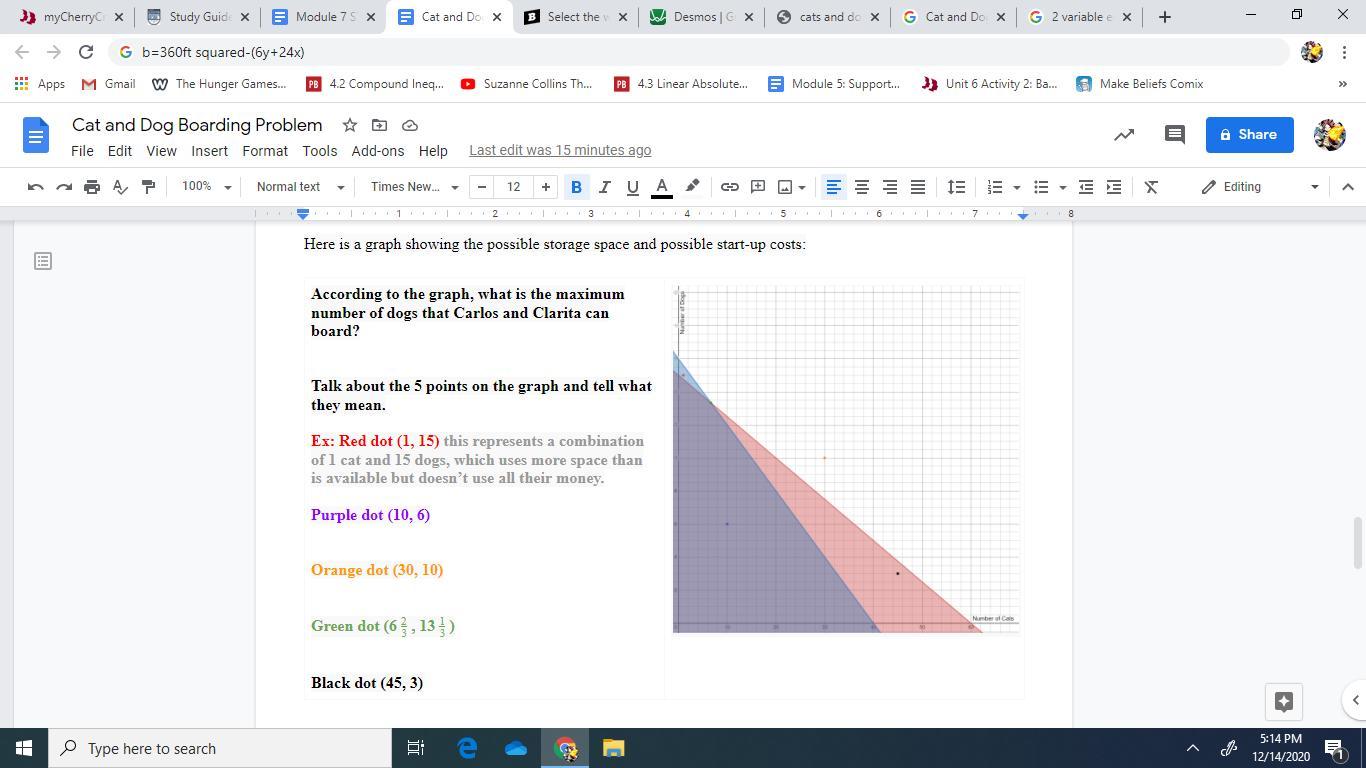This screenshot has height=768, width=1366.
Task: Apply a bulleted list
Action: pos(1041,187)
